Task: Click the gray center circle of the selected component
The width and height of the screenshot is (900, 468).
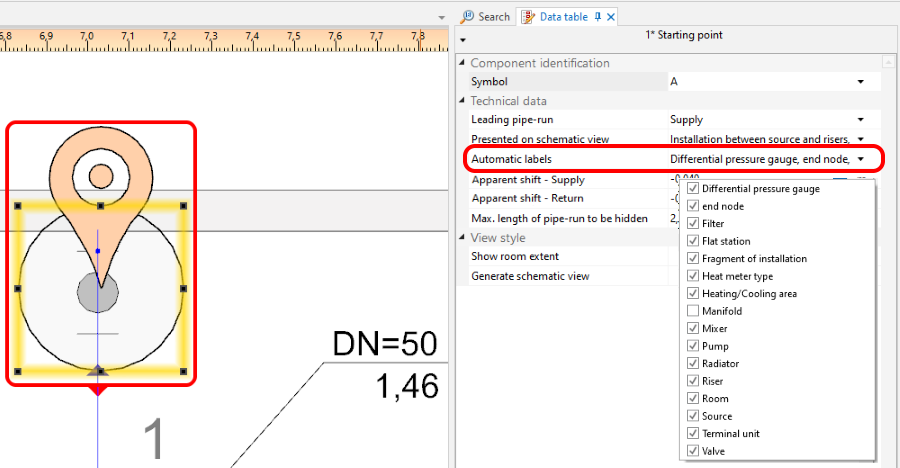Action: [x=98, y=294]
